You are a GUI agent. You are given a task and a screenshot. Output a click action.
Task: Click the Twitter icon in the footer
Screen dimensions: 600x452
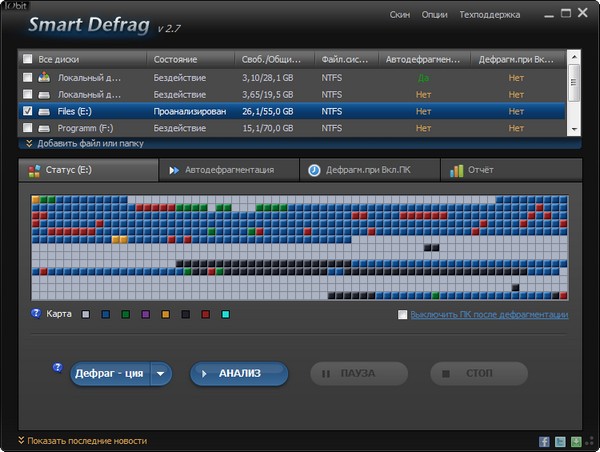tap(560, 441)
